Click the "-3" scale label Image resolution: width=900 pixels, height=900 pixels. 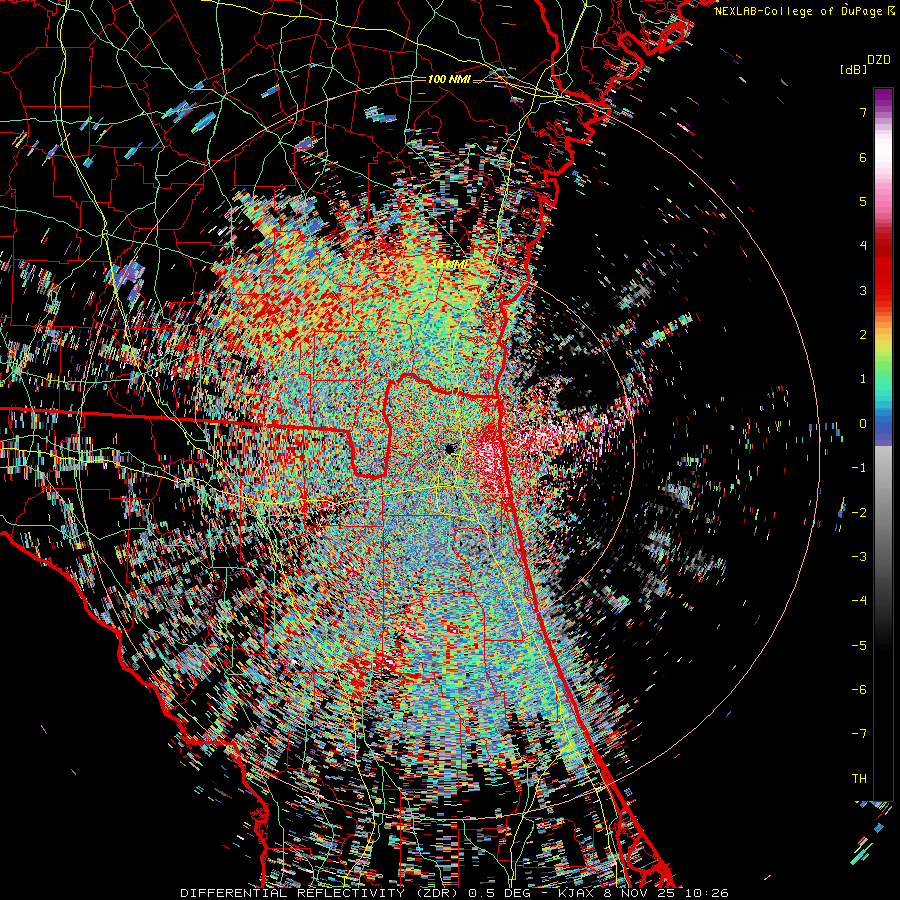(x=859, y=557)
